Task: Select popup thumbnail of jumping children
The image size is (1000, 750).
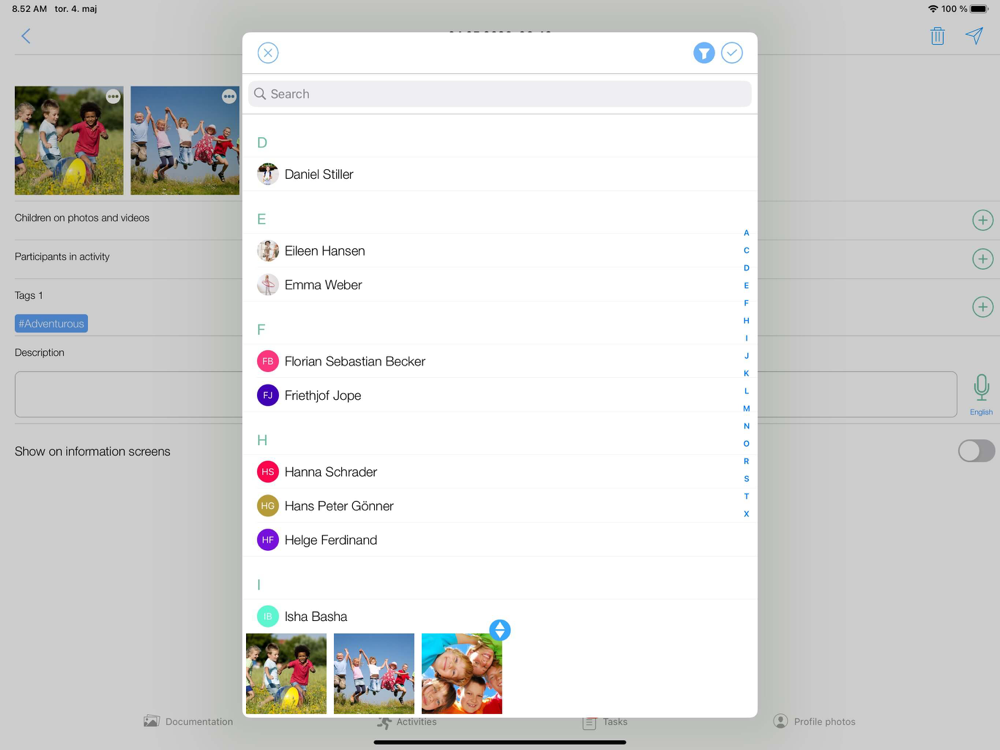Action: point(374,673)
